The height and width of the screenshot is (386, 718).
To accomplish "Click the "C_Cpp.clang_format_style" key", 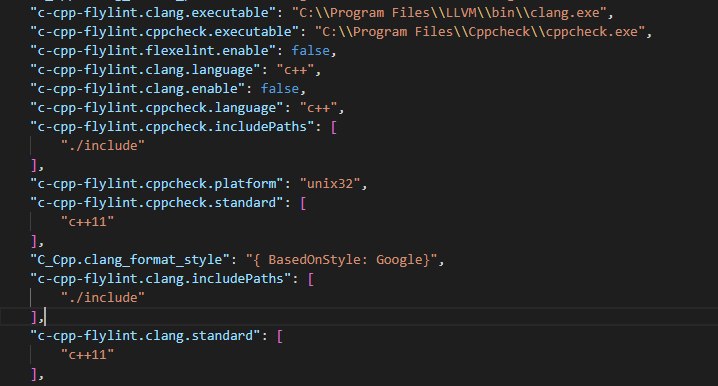I will [130, 260].
